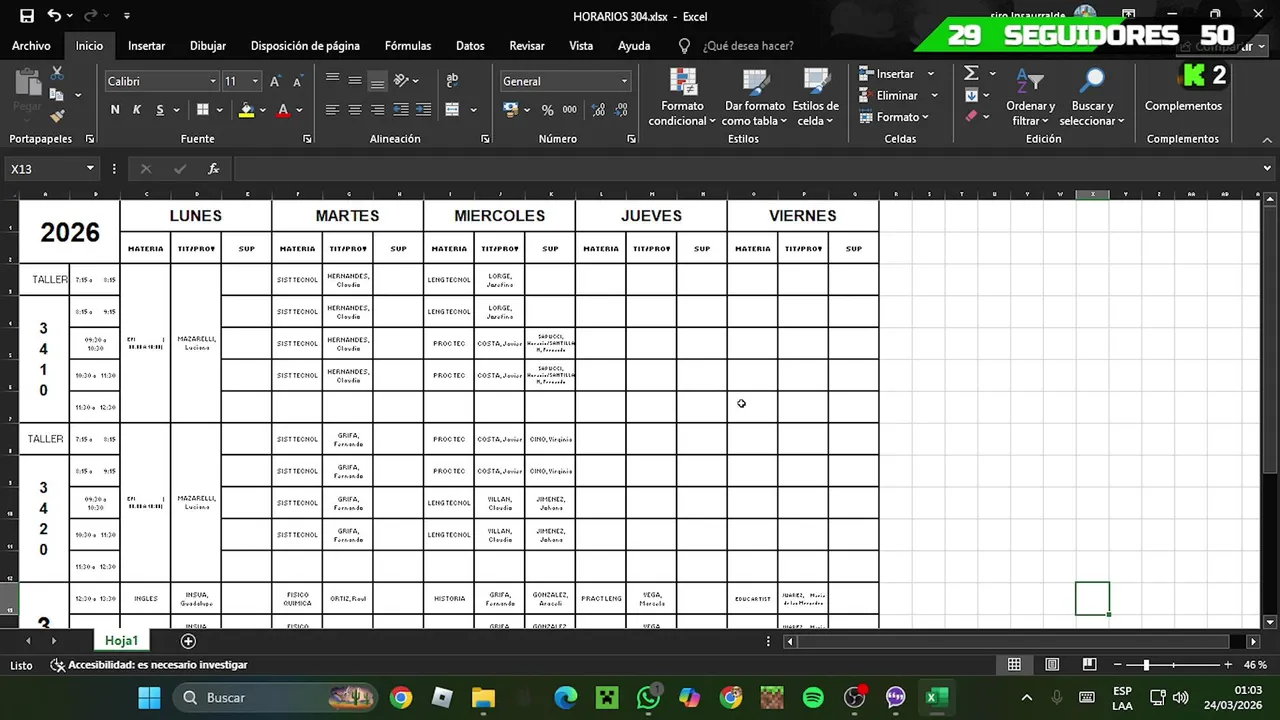Click the ¿Qué desea hacer? search box
This screenshot has height=720, width=1280.
click(x=748, y=46)
